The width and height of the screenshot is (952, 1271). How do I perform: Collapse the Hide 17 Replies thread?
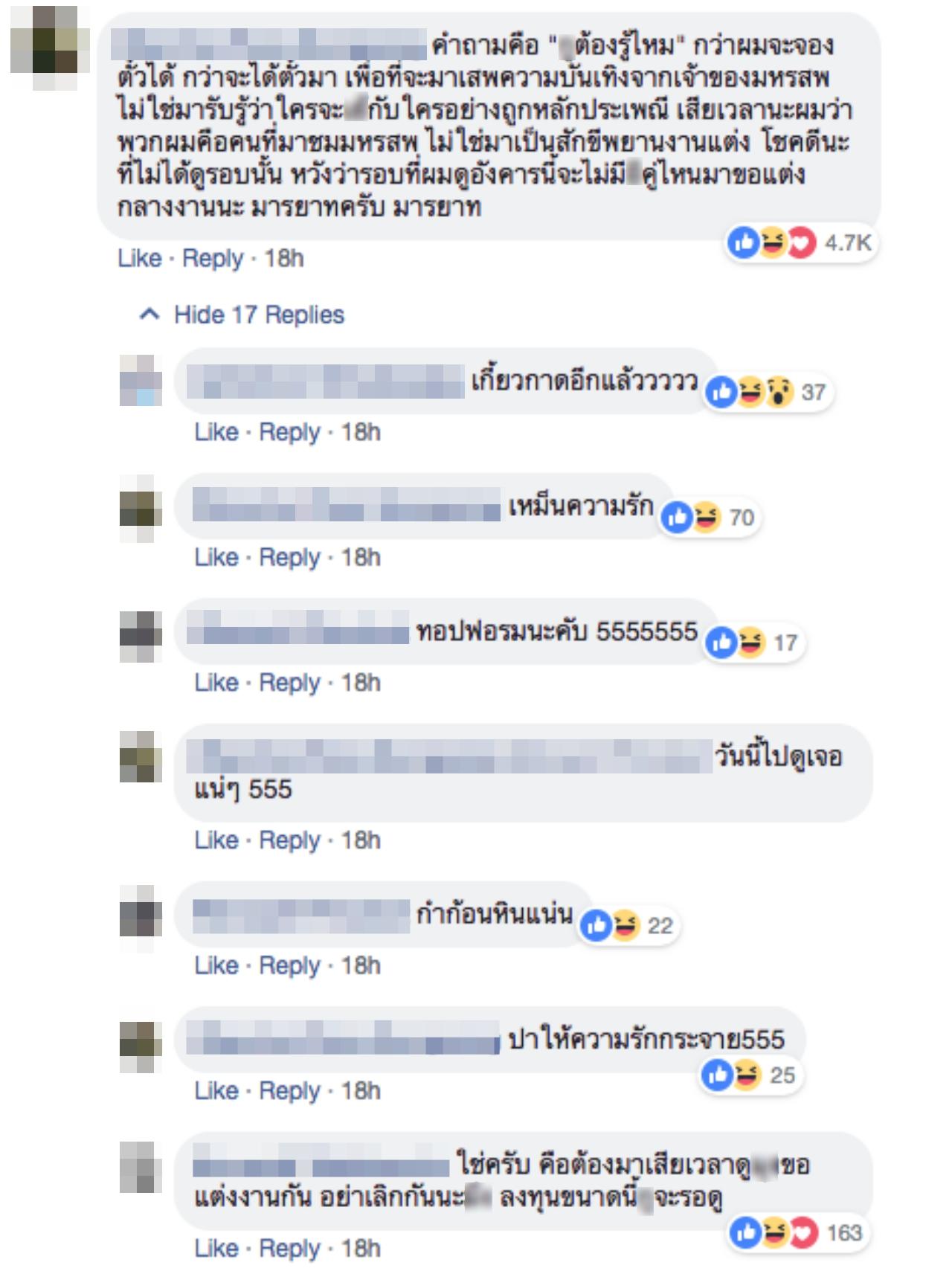coord(242,315)
